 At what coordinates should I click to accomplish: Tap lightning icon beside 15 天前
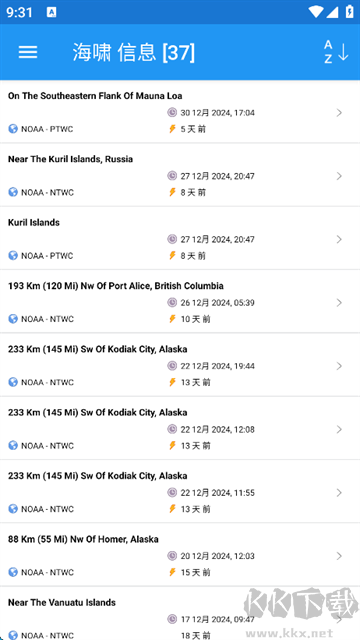point(172,572)
